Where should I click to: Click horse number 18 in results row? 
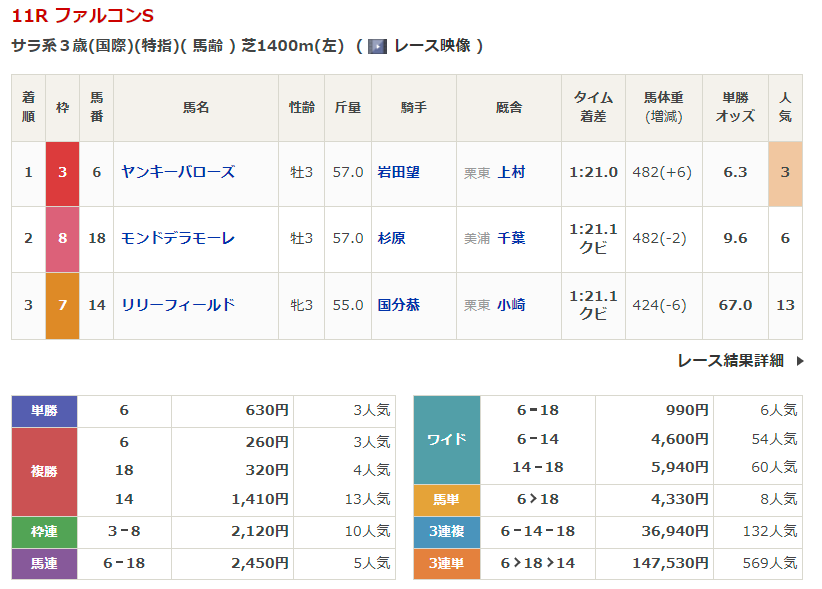point(97,238)
